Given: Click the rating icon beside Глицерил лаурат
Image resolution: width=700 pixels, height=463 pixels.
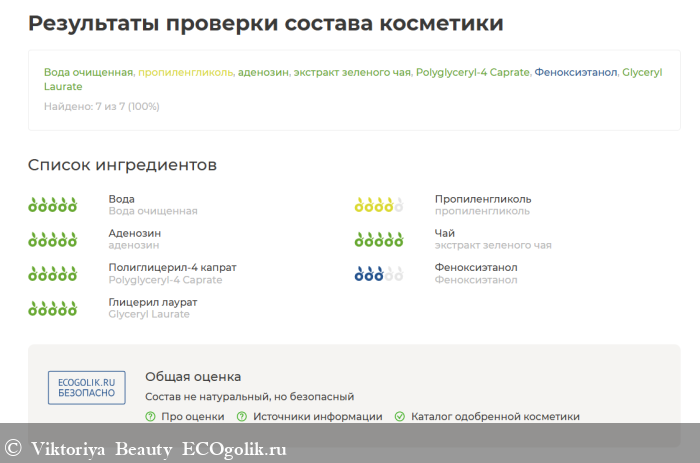Looking at the screenshot, I should 52,308.
